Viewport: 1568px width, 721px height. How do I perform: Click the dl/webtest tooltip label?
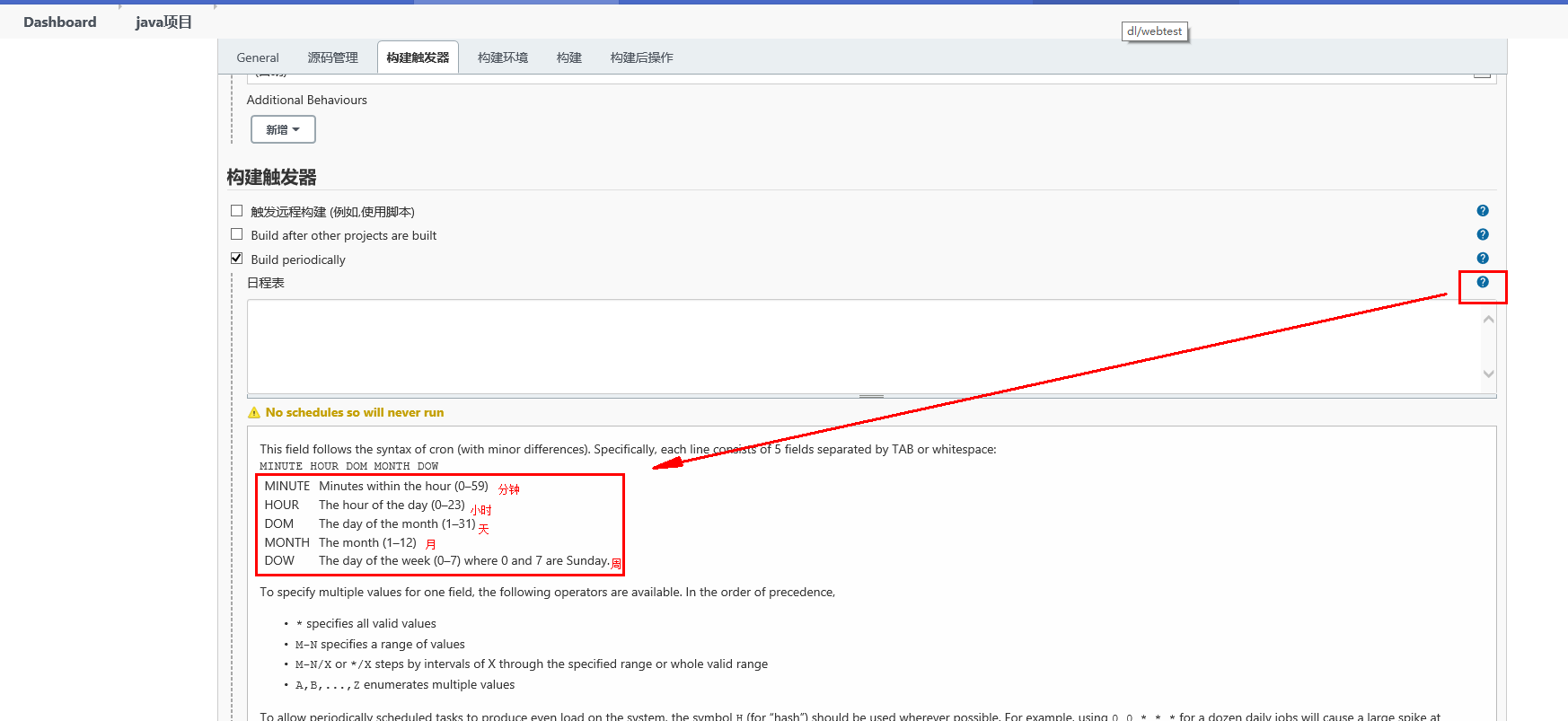tap(1155, 31)
